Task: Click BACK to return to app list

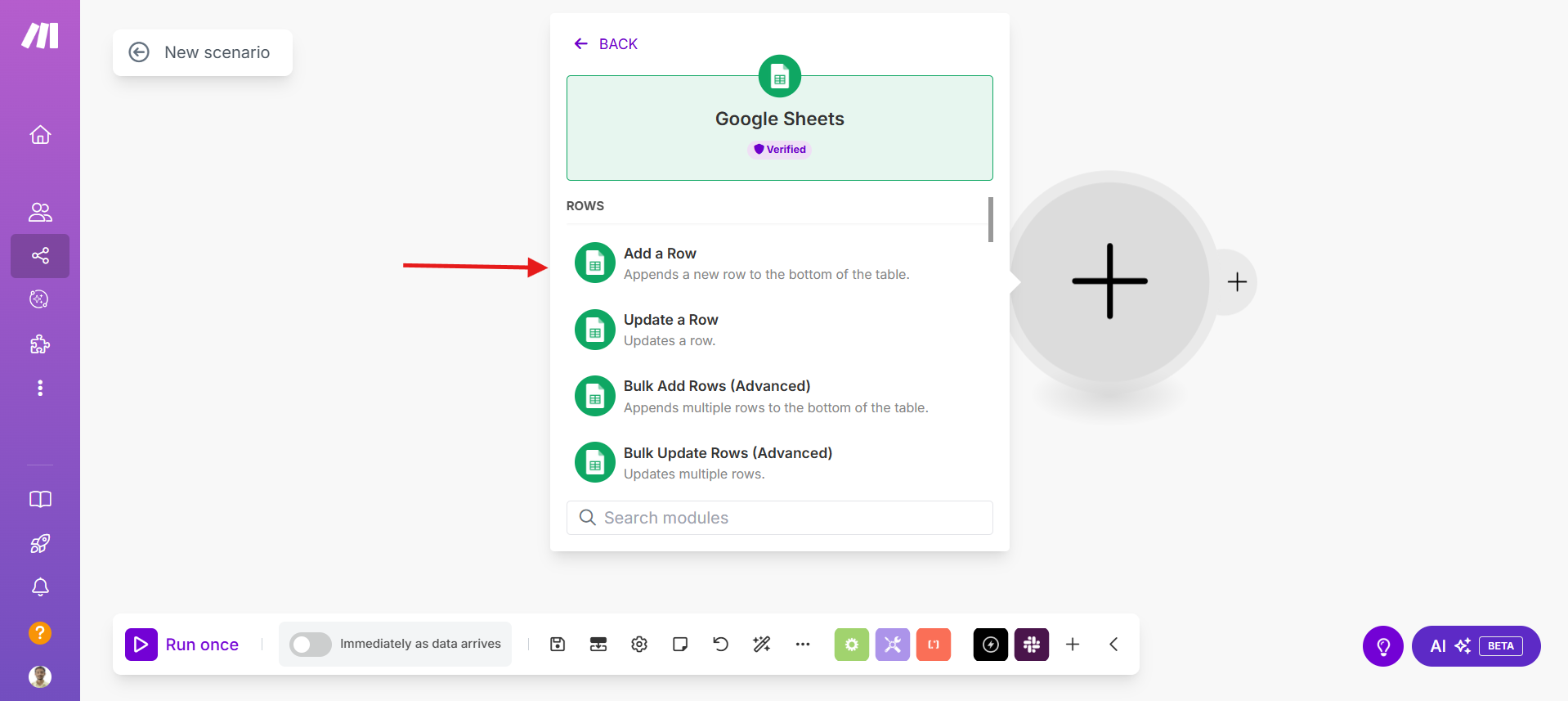Action: 606,44
